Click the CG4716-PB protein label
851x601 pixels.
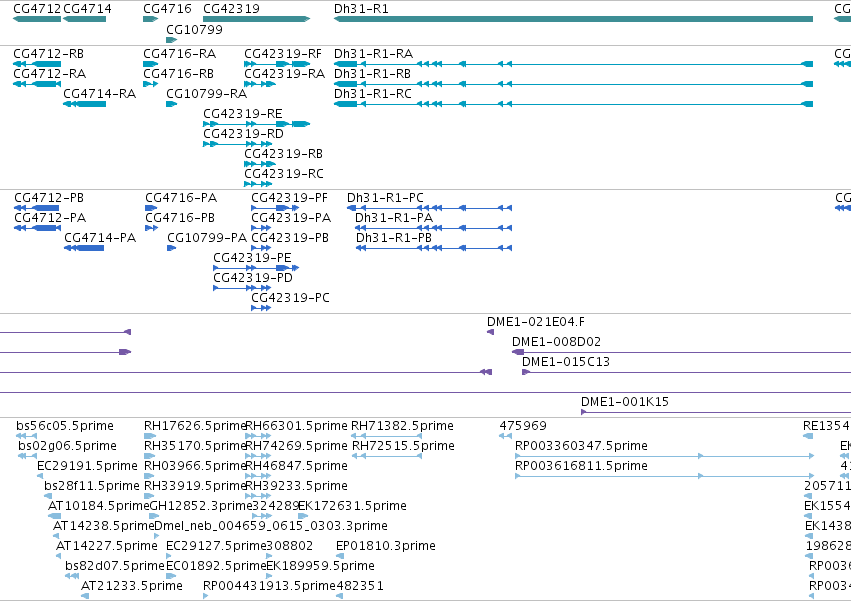[180, 218]
